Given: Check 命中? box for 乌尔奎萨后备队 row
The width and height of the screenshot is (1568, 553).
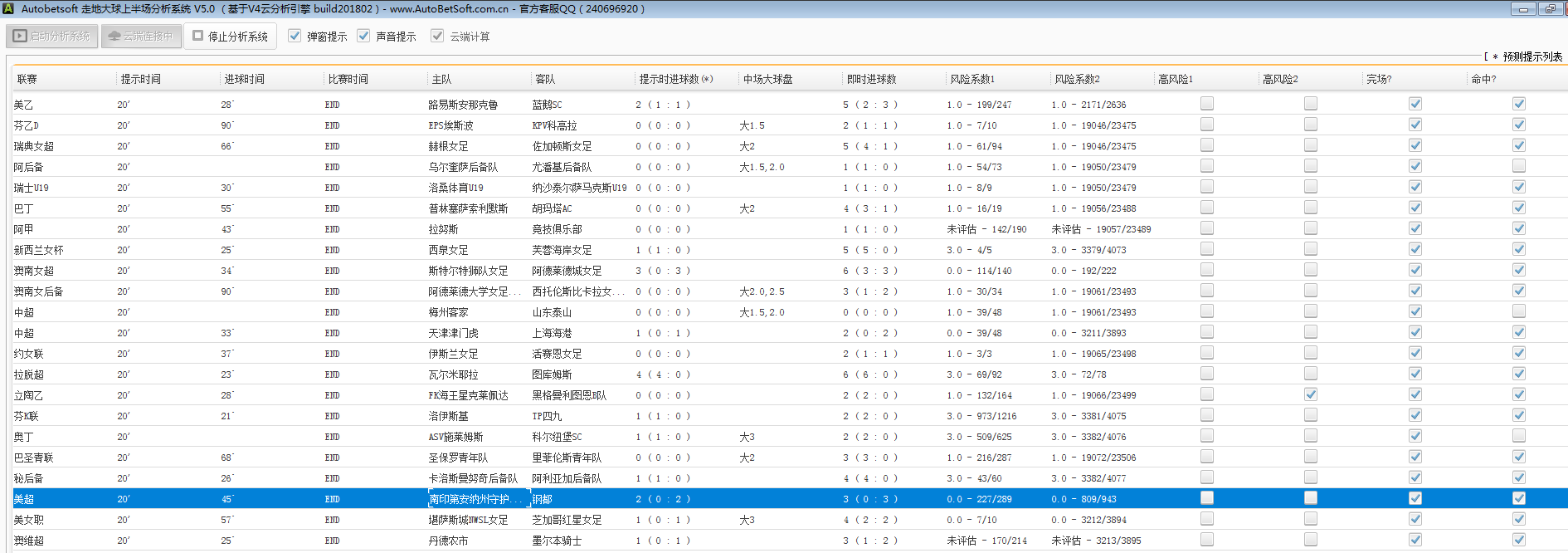Looking at the screenshot, I should (x=1518, y=166).
